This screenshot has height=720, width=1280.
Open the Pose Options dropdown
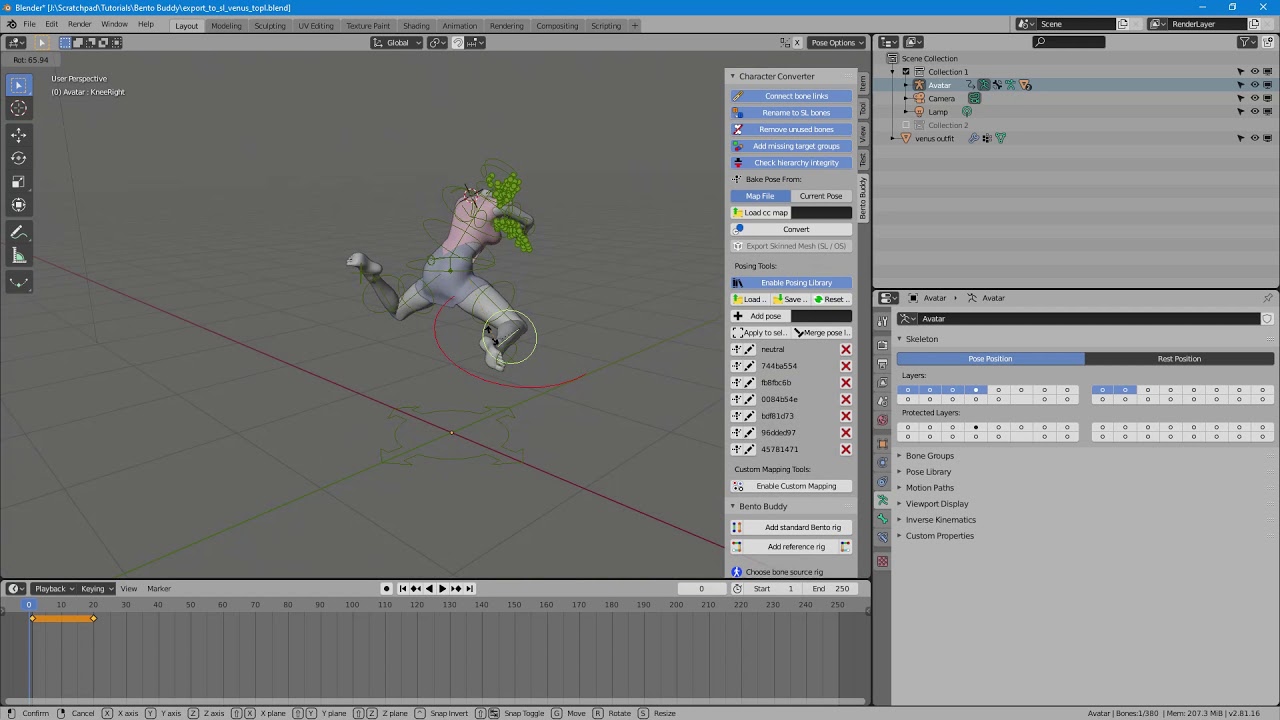click(835, 42)
